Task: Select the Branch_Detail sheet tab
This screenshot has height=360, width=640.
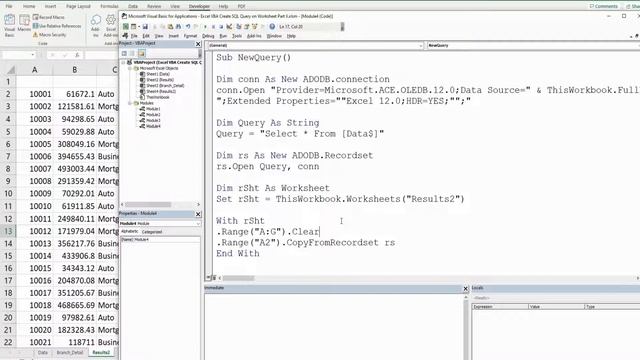Action: pyautogui.click(x=70, y=353)
